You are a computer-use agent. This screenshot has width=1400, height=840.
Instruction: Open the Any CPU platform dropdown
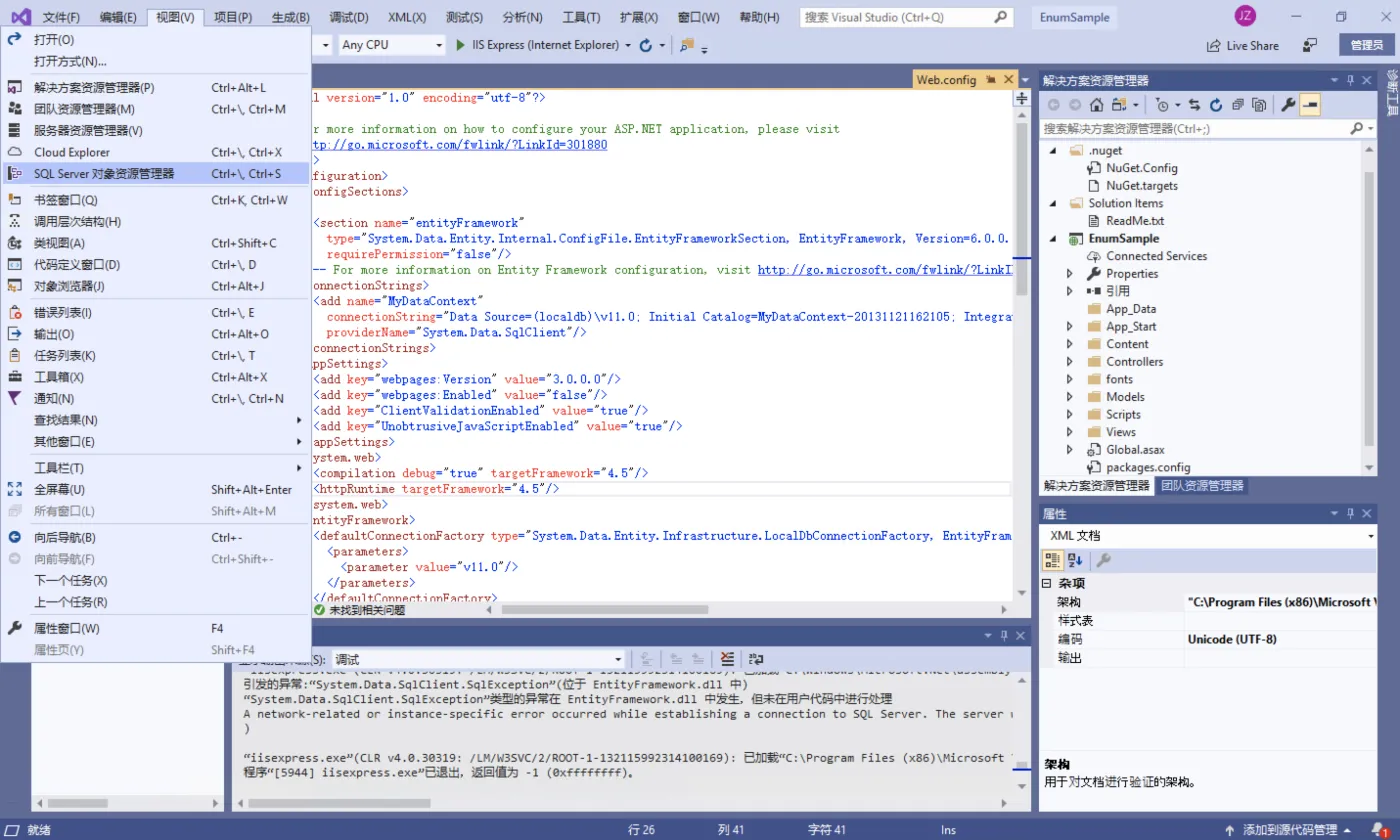[391, 45]
